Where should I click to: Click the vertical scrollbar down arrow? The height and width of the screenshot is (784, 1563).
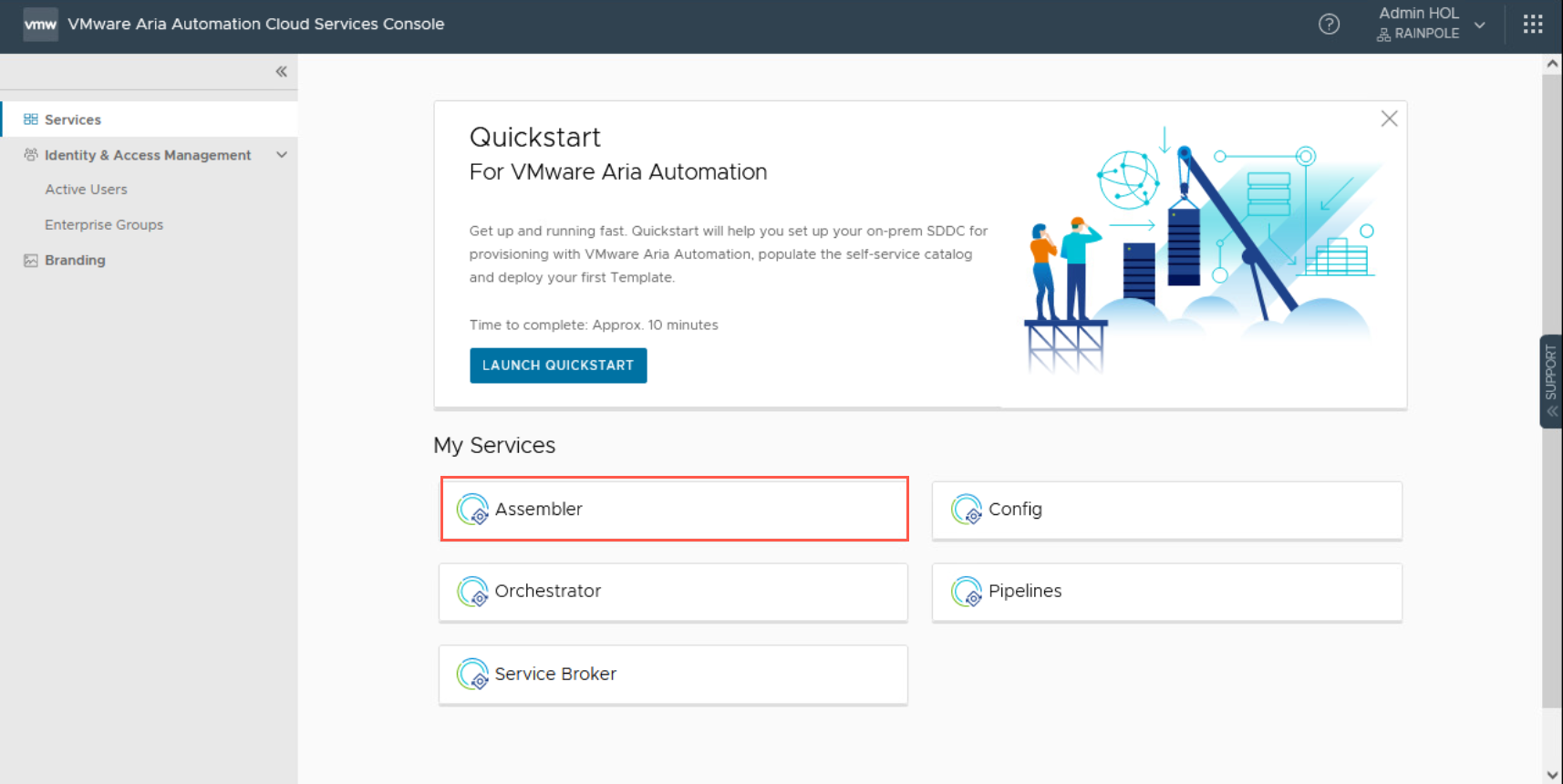click(x=1552, y=775)
